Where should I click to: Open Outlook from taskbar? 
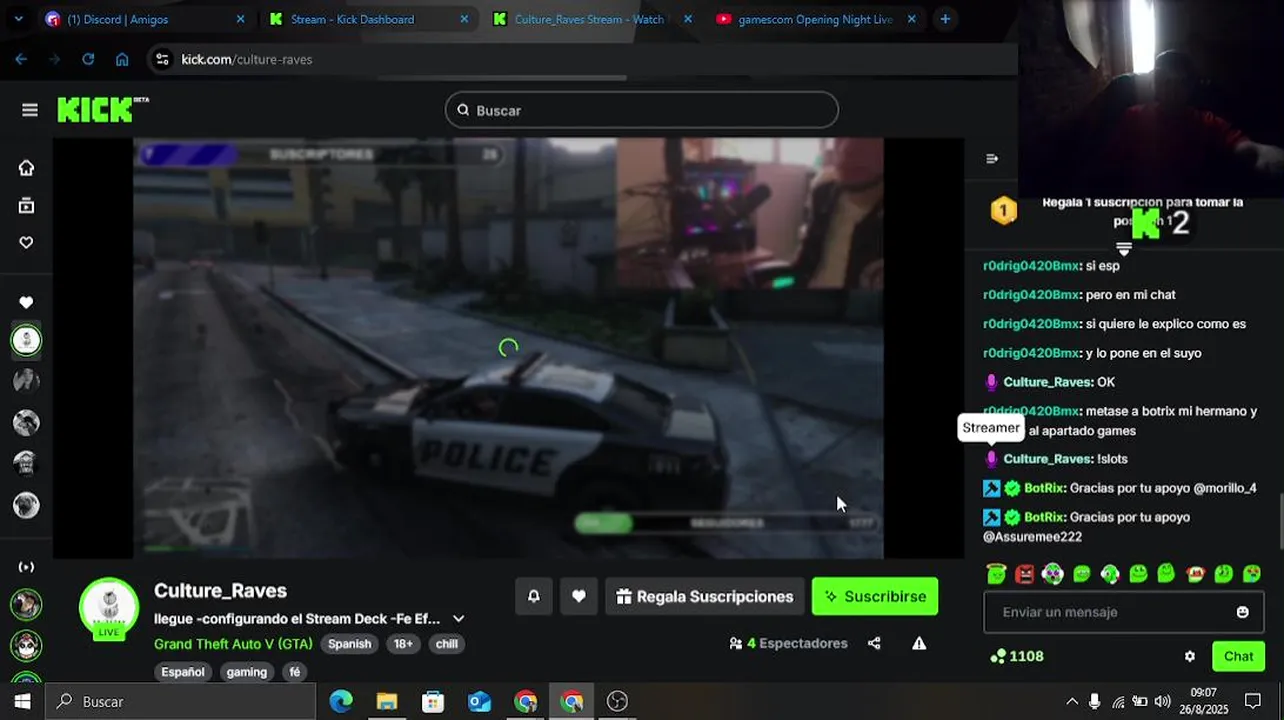pyautogui.click(x=479, y=701)
